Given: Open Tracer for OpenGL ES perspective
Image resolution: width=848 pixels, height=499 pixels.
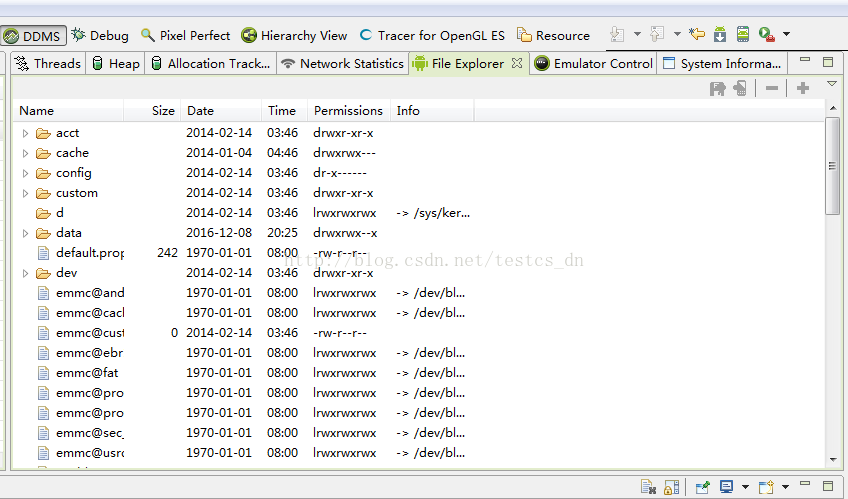Looking at the screenshot, I should [x=432, y=35].
